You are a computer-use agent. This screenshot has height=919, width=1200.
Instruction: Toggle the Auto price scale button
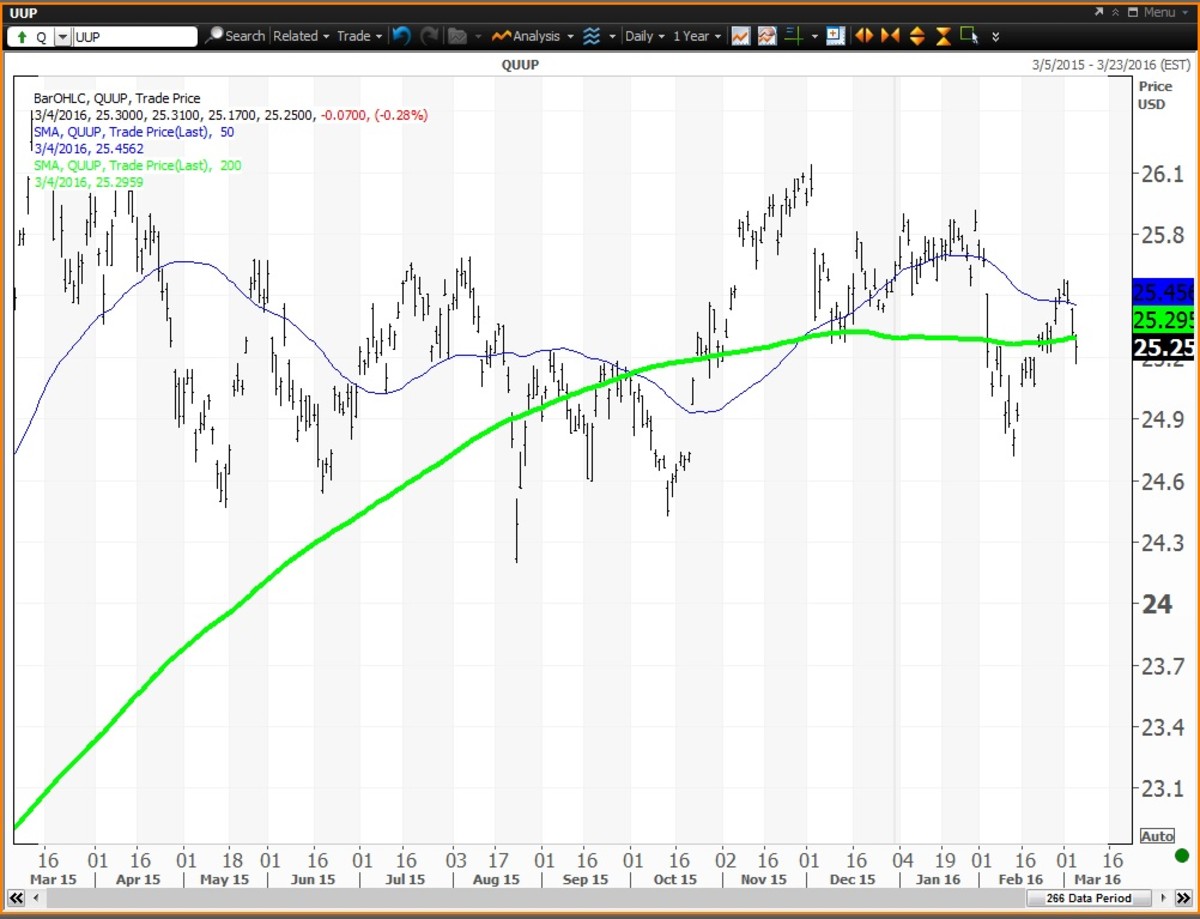[x=1157, y=835]
